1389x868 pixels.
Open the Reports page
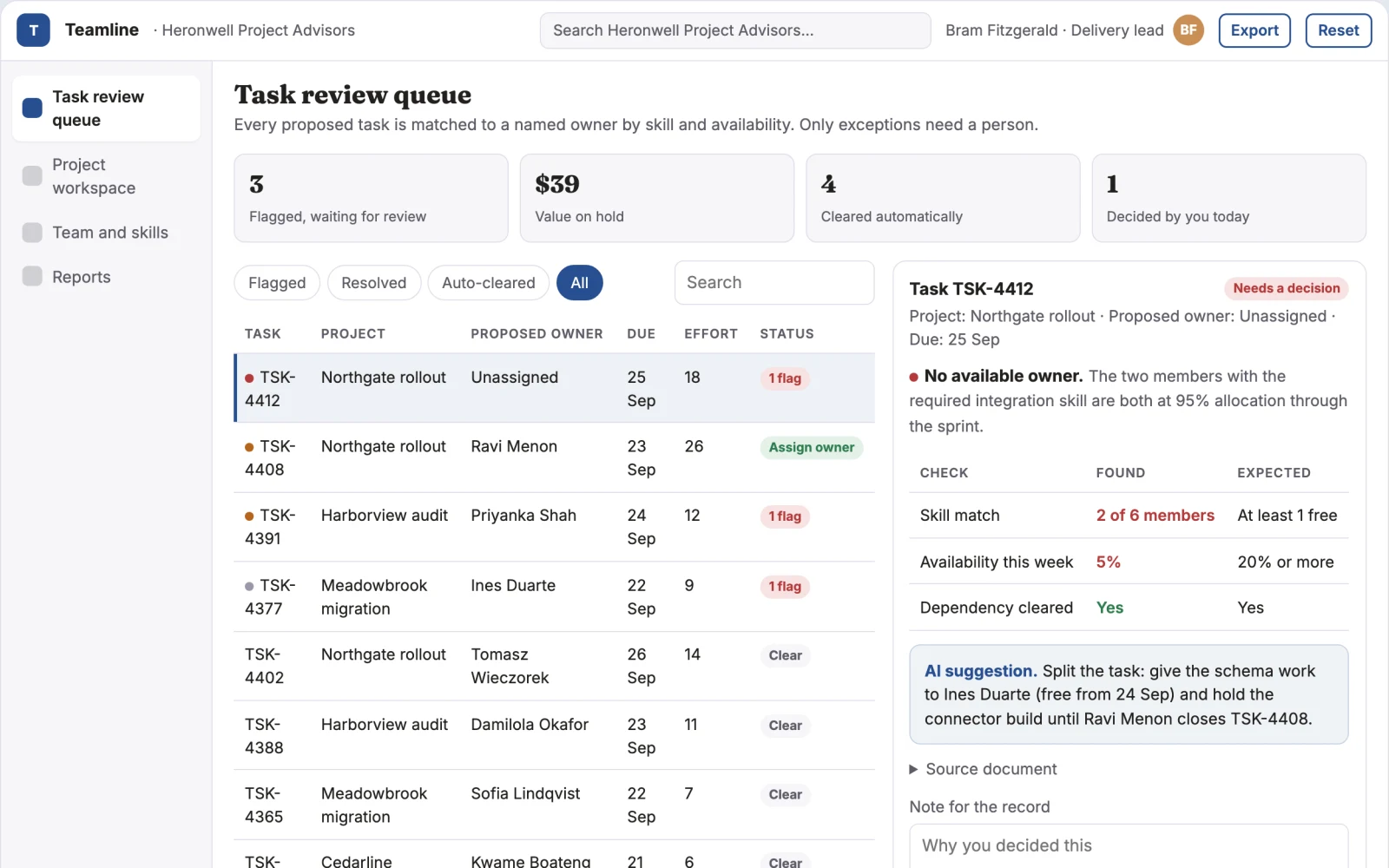[107, 277]
